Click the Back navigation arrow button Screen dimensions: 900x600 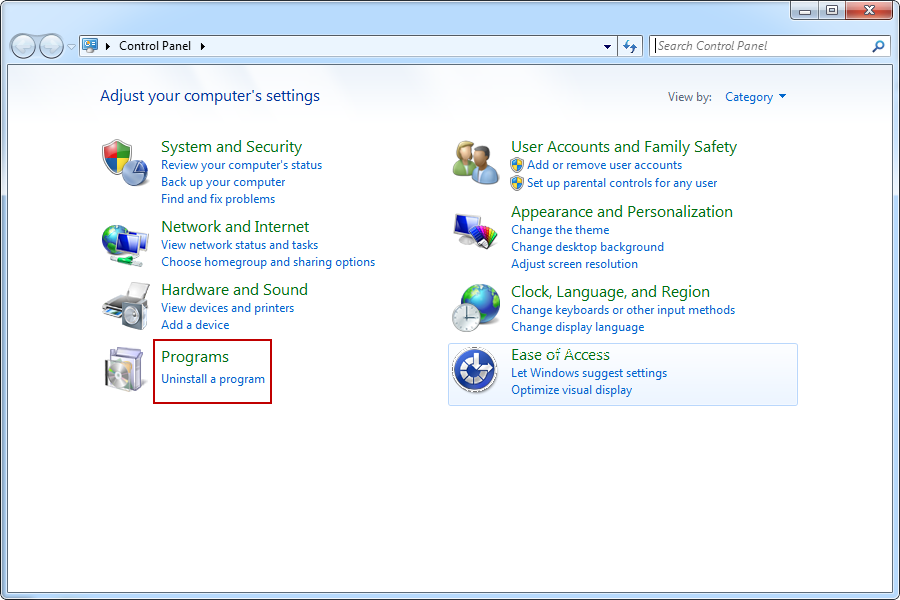(24, 46)
